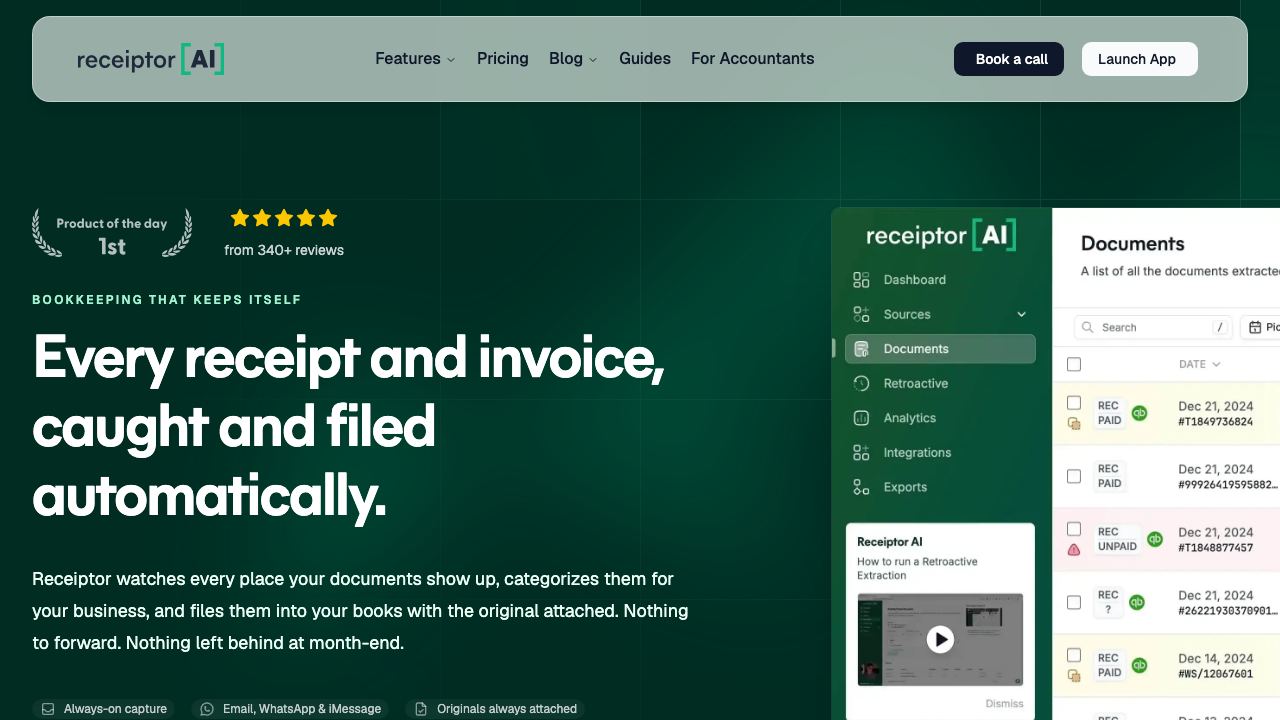
Task: Check the box for unpaid document #T1848877457
Action: coord(1074,529)
